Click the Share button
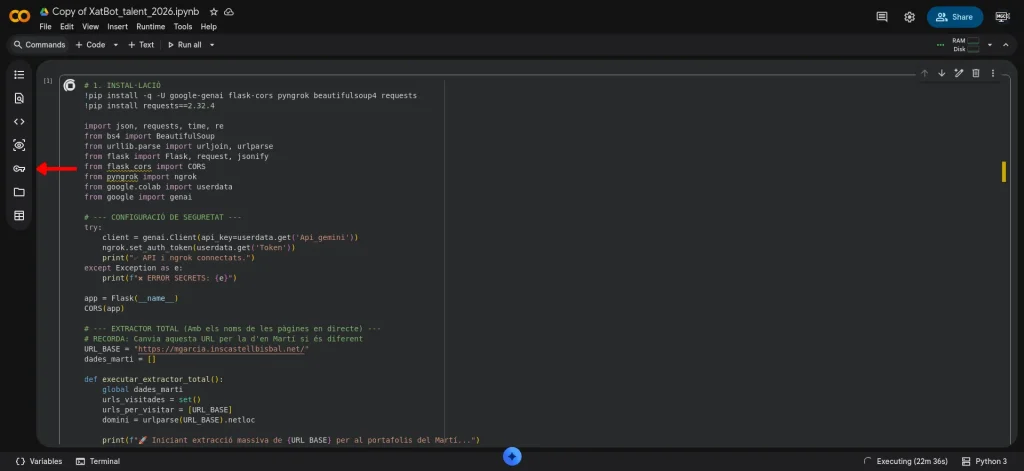Viewport: 1024px width, 471px height. (954, 17)
